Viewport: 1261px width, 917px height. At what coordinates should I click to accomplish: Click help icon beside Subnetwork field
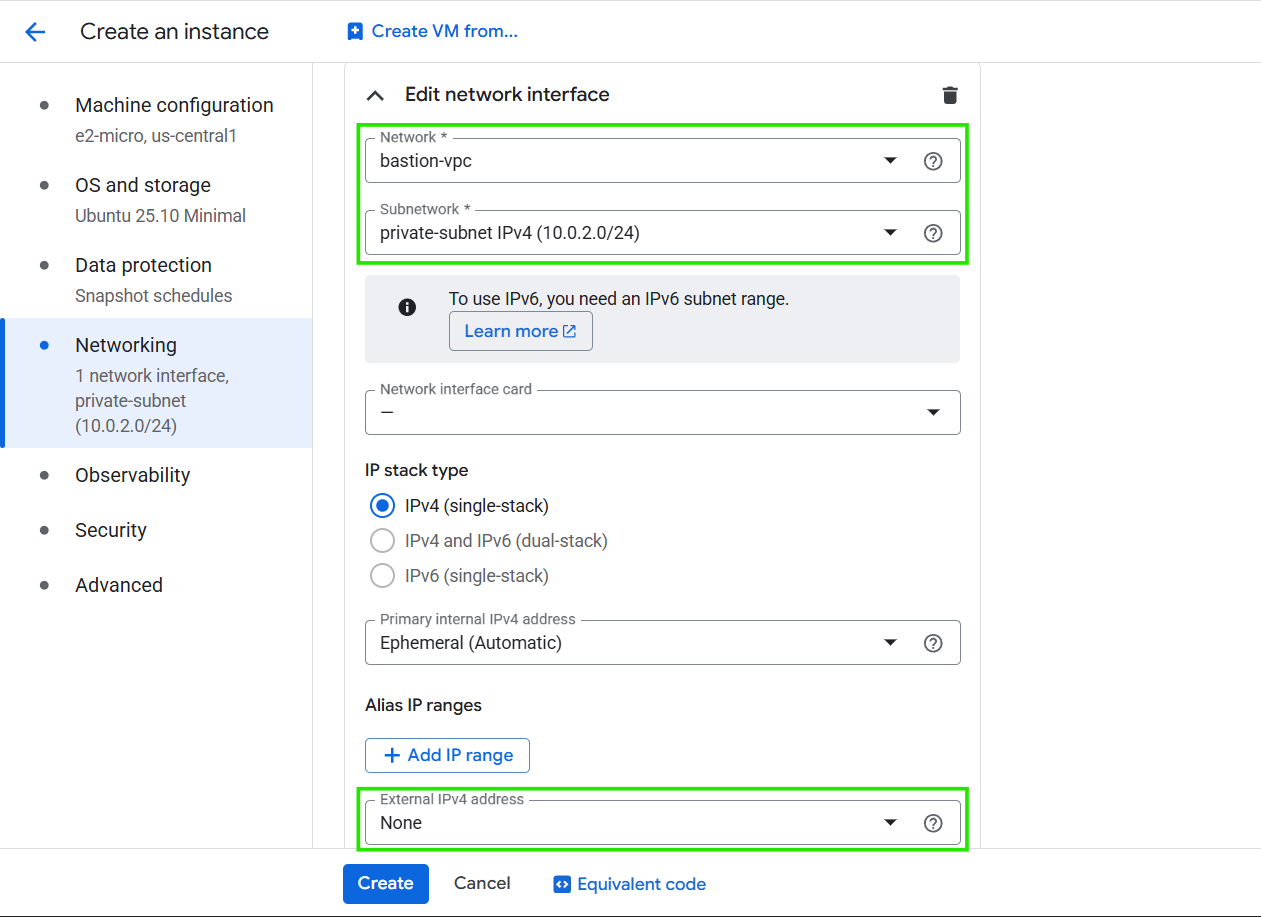point(932,233)
